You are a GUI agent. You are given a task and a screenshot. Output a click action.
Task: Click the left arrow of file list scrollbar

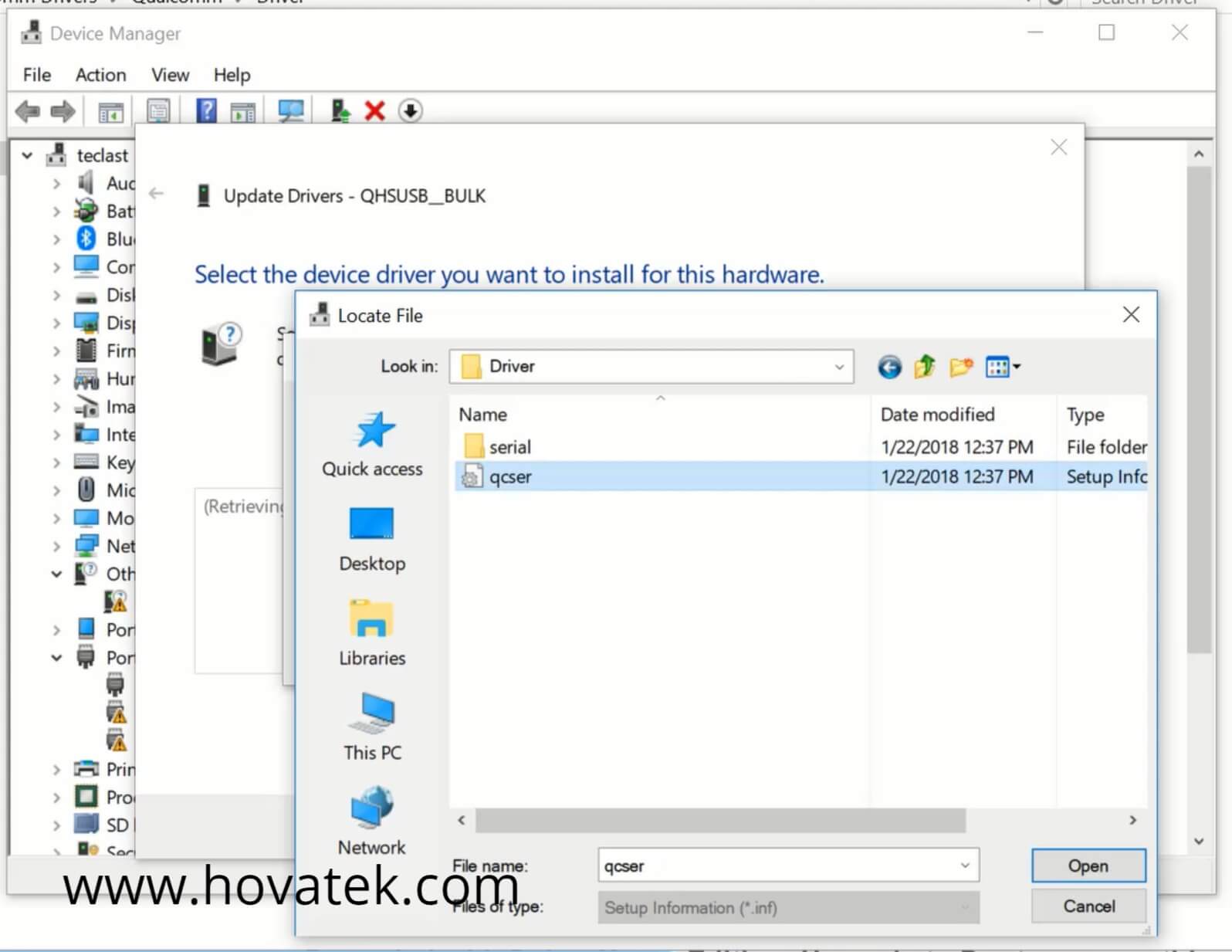pyautogui.click(x=462, y=820)
